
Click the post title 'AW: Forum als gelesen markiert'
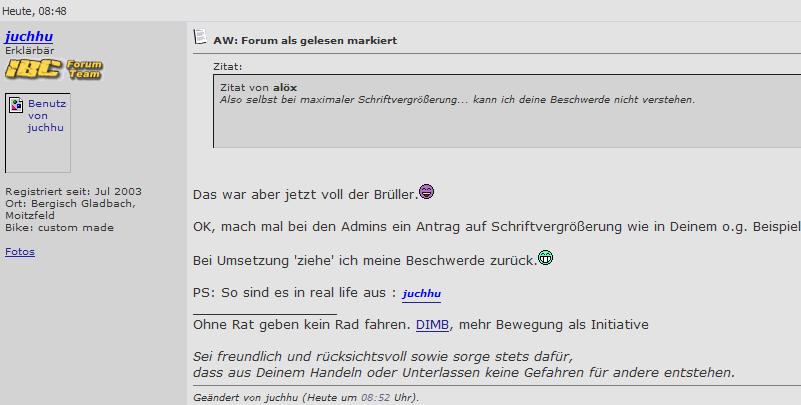pos(305,40)
